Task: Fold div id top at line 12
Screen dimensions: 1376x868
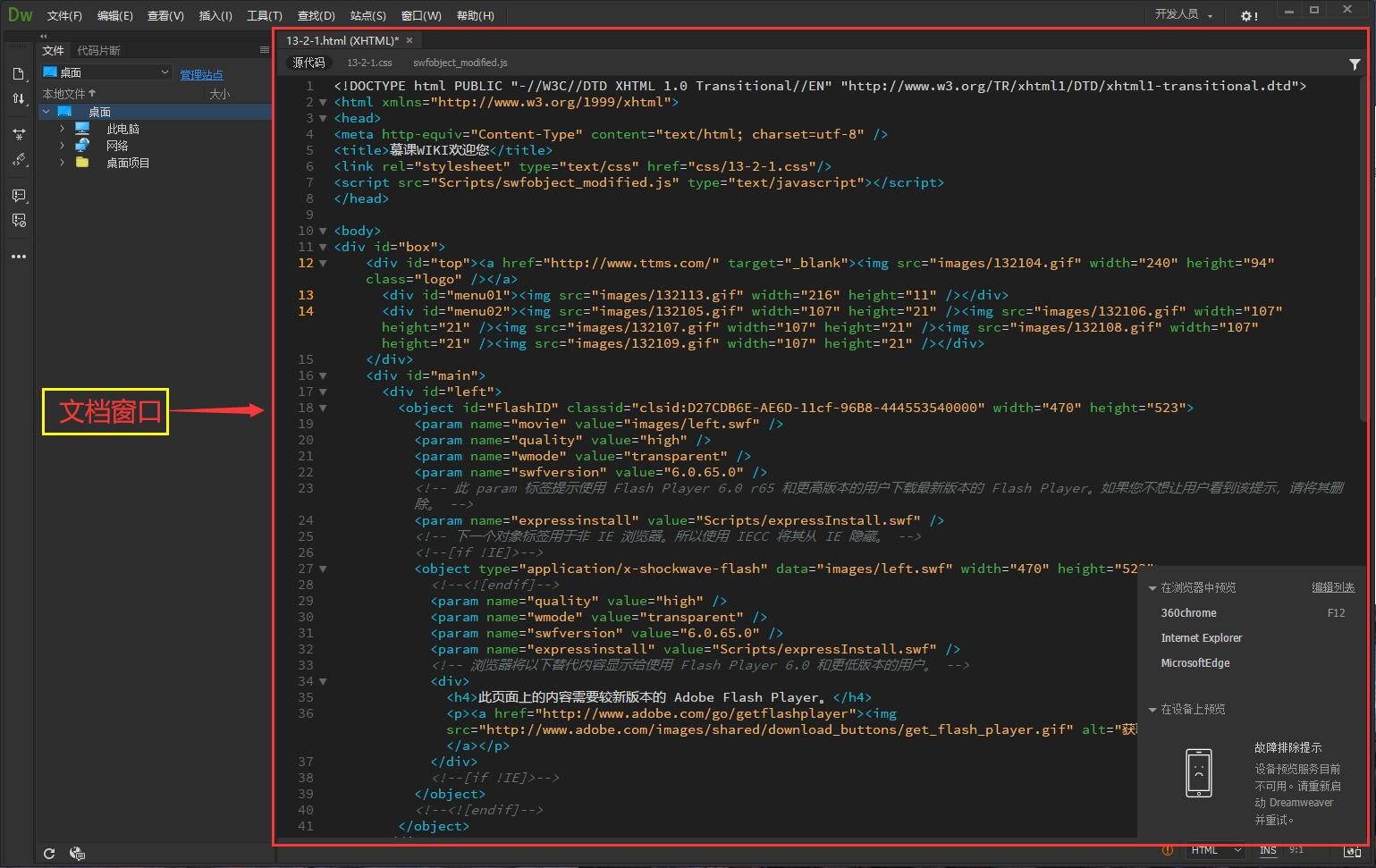Action: [323, 263]
